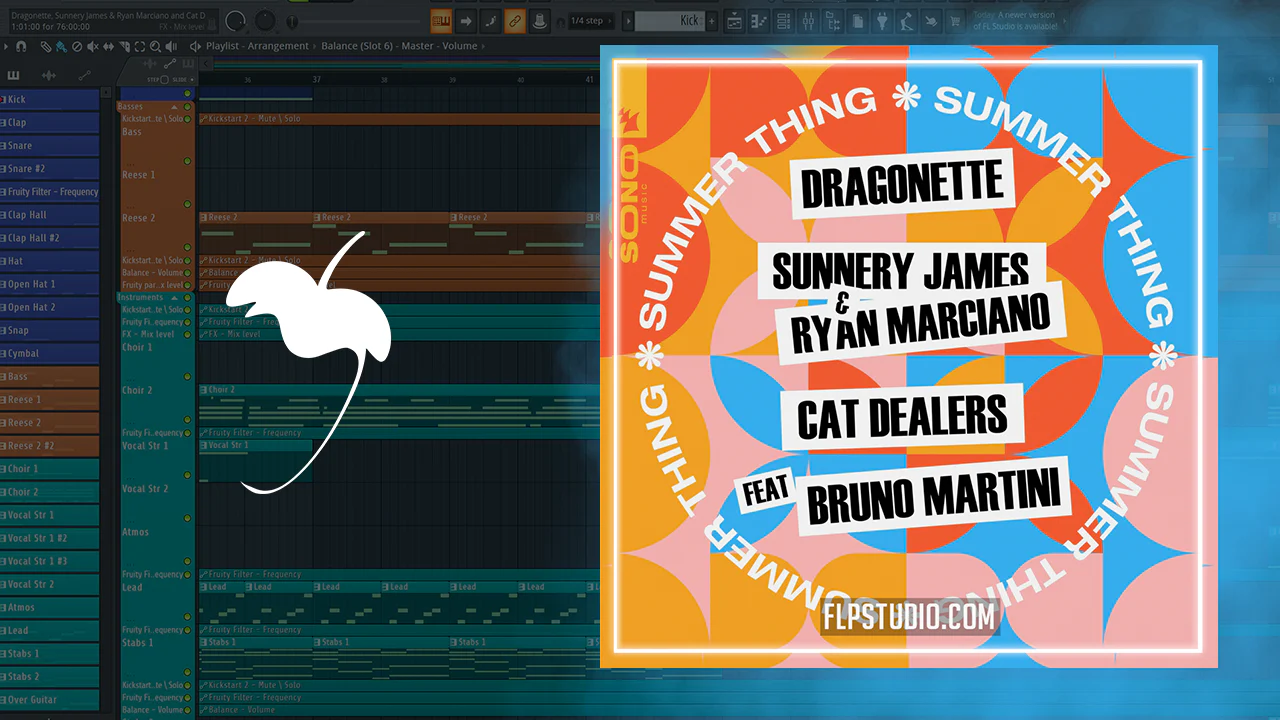Click the song position slider handle

pos(291,21)
